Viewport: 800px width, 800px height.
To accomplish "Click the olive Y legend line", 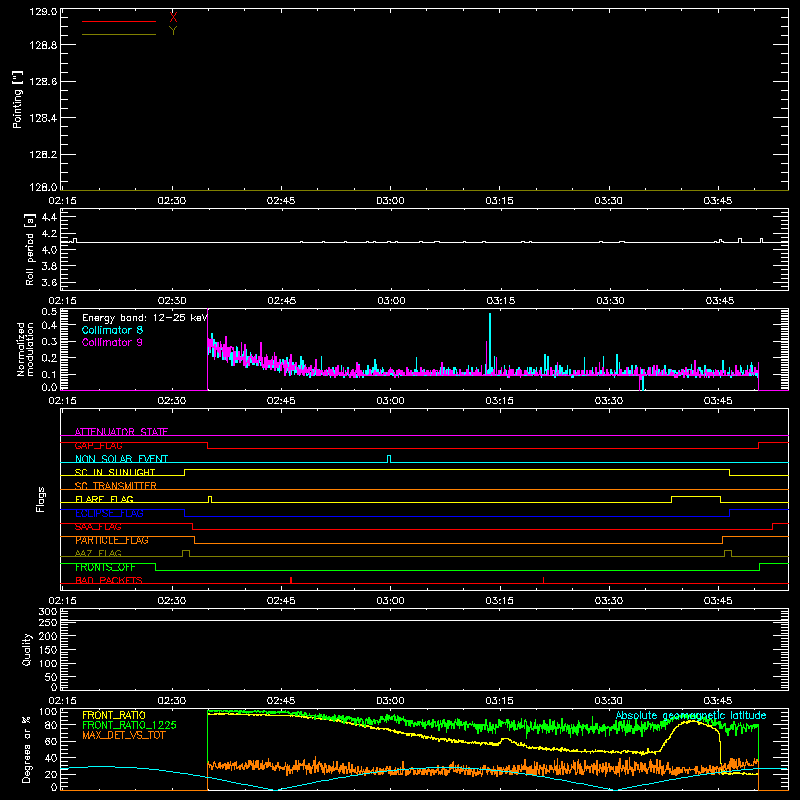I will 119,34.
